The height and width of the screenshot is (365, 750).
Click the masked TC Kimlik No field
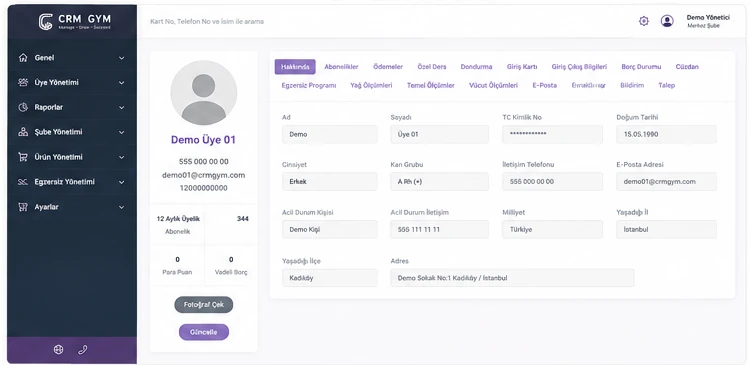coord(552,134)
